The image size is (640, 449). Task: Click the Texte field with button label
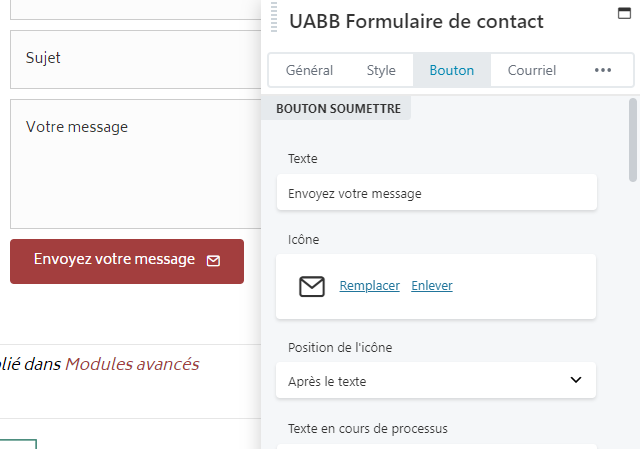coord(436,193)
